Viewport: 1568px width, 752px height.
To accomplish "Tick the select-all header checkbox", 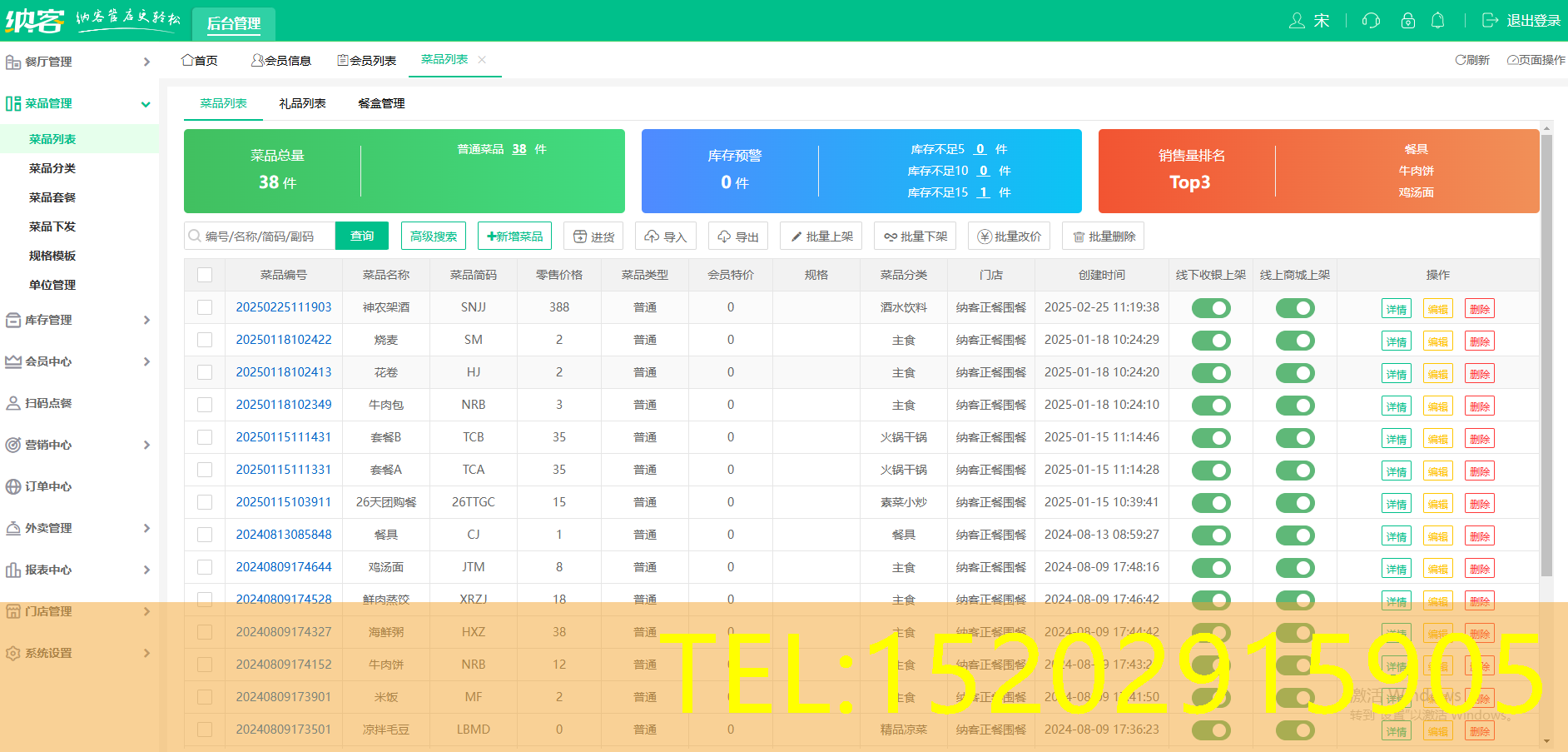I will 205,275.
